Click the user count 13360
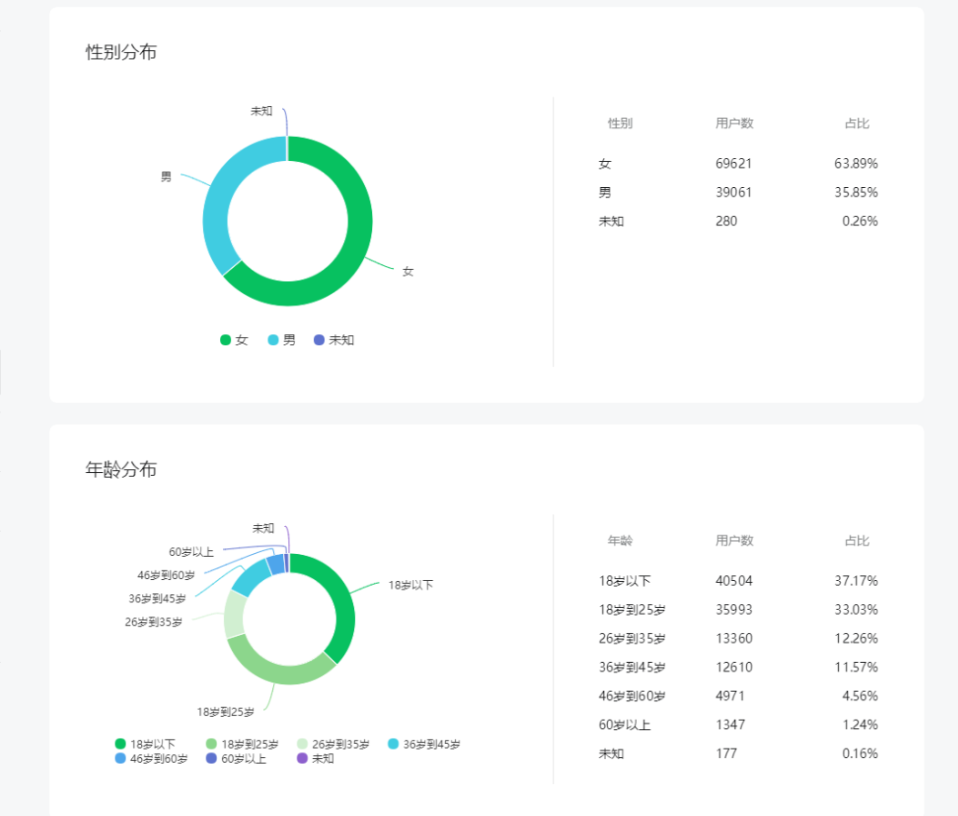This screenshot has height=816, width=958. coord(734,638)
